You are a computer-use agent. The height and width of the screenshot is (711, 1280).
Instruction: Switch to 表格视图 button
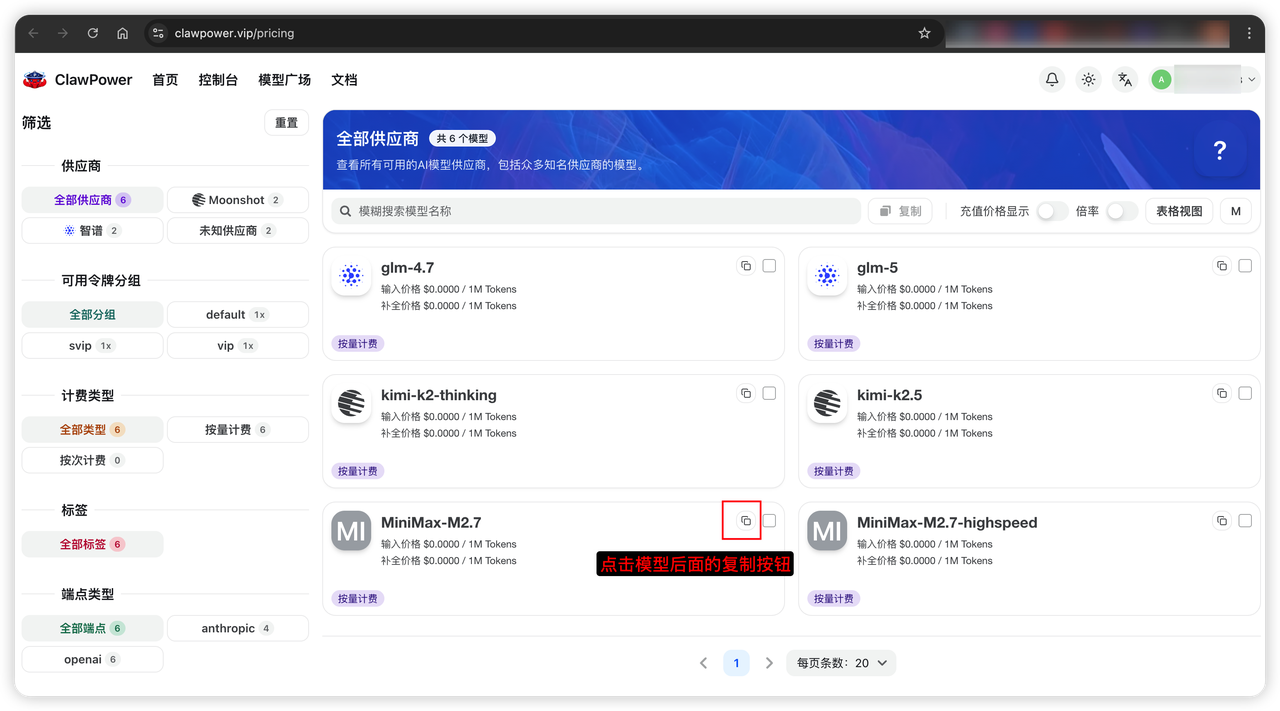click(x=1179, y=211)
